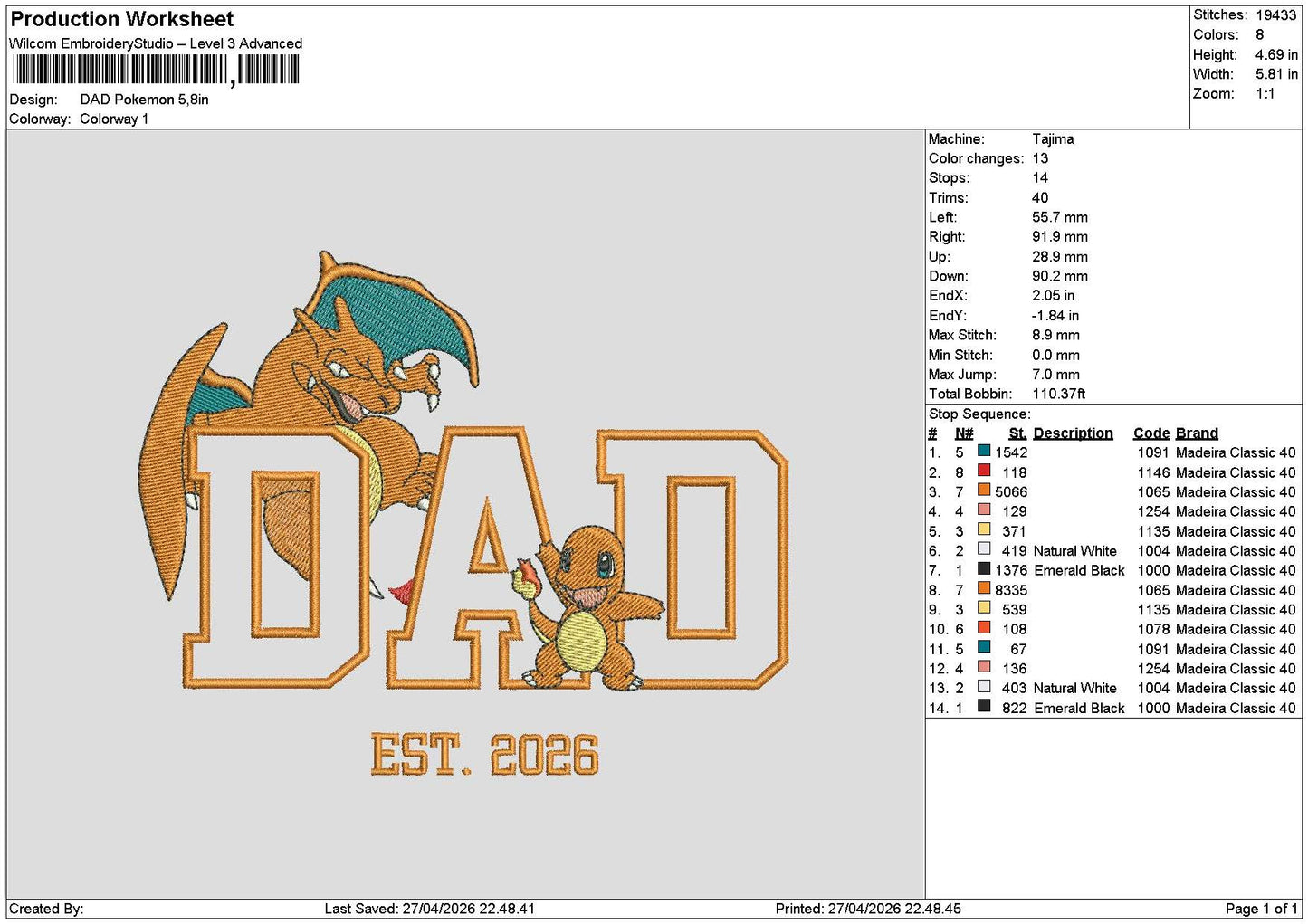Click the 'Page 1 of 1' footer text
Image resolution: width=1308 pixels, height=924 pixels.
pyautogui.click(x=1261, y=909)
